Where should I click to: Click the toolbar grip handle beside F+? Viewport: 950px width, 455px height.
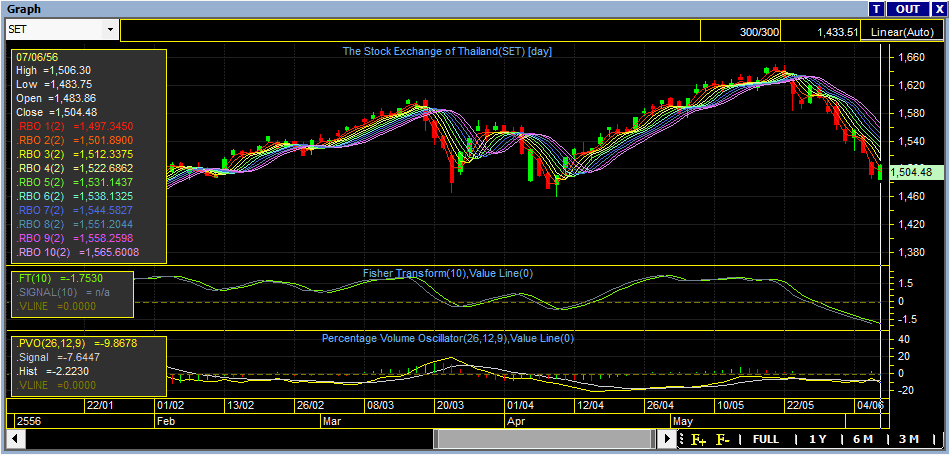click(x=682, y=439)
